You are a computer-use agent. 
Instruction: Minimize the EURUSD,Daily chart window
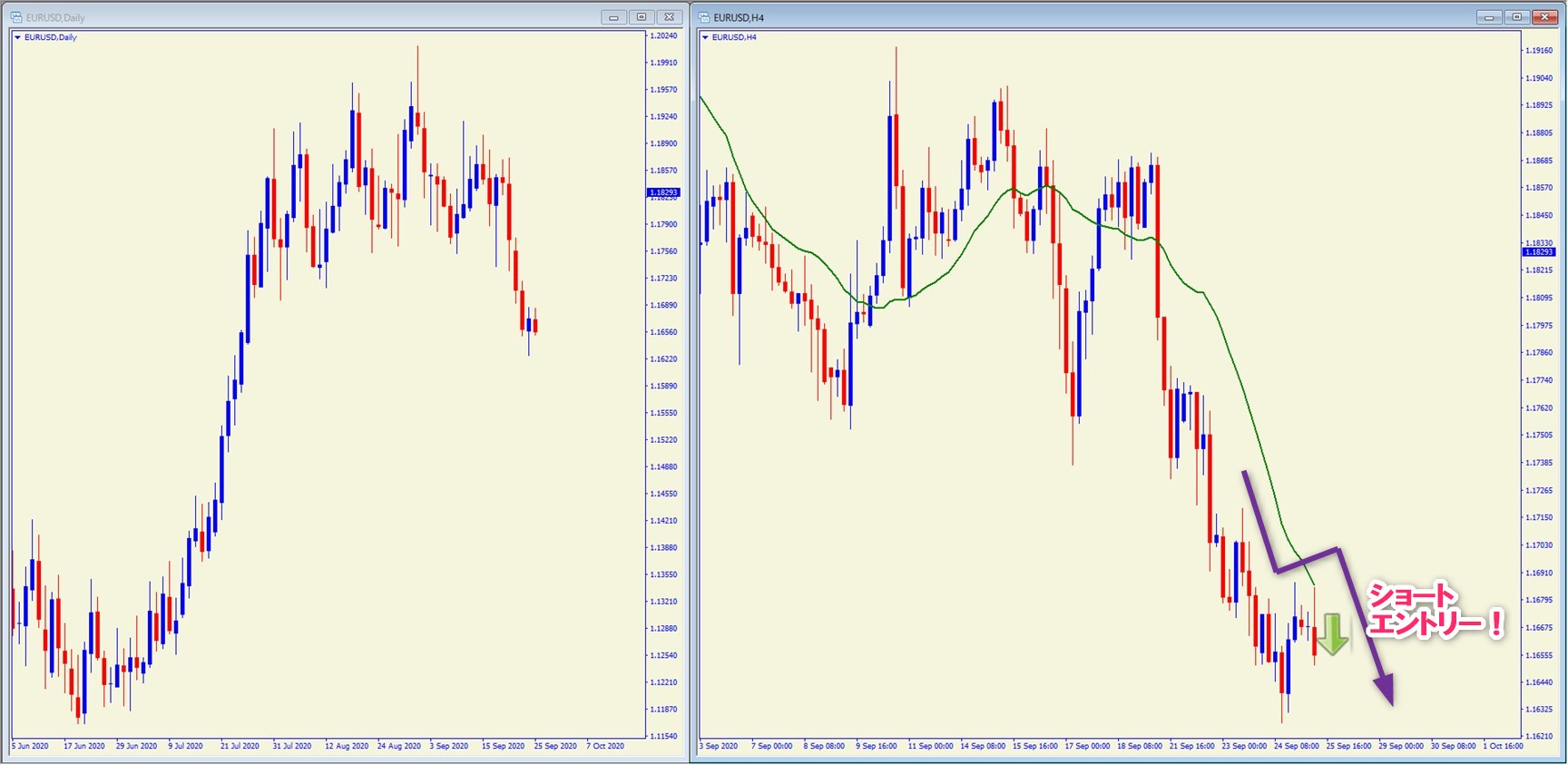click(613, 17)
